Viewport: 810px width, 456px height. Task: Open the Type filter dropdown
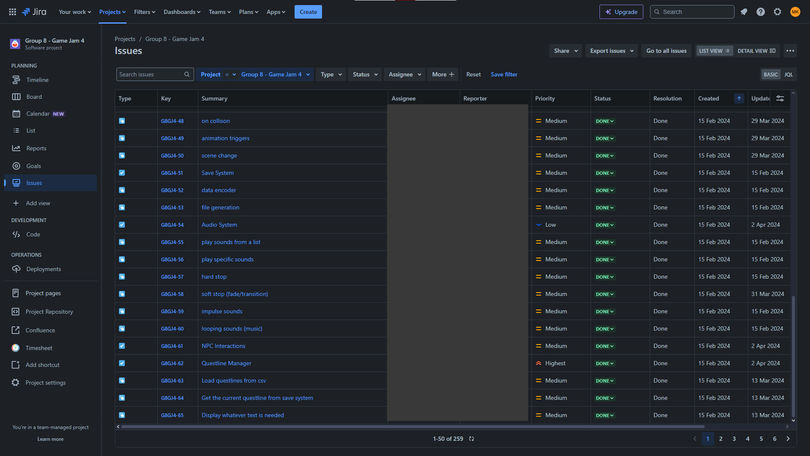[331, 74]
